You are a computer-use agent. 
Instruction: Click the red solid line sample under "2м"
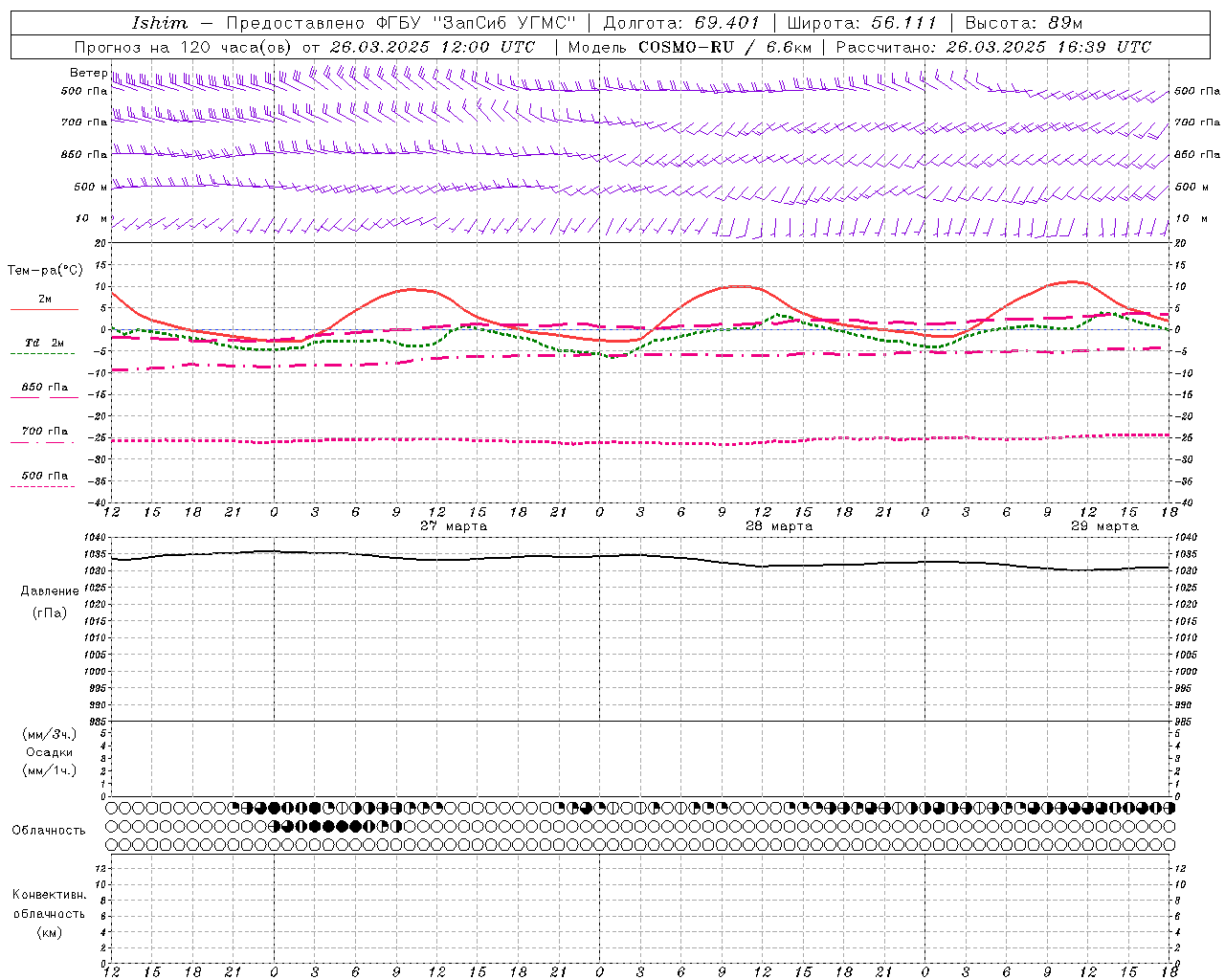pyautogui.click(x=44, y=309)
